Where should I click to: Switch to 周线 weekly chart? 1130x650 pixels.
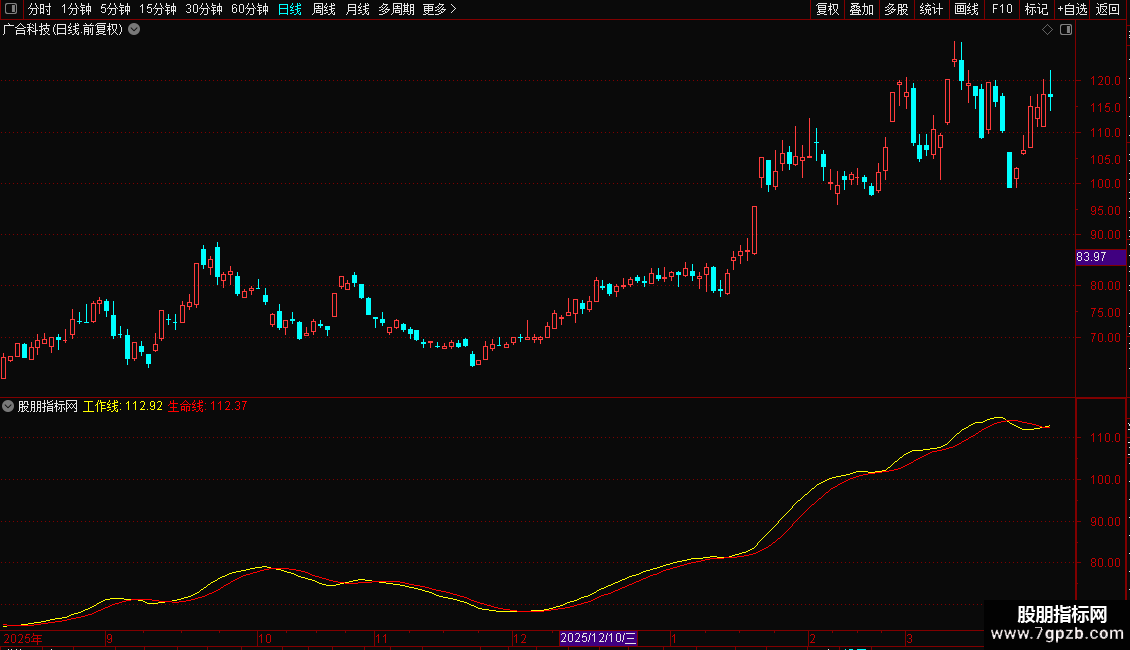(324, 9)
